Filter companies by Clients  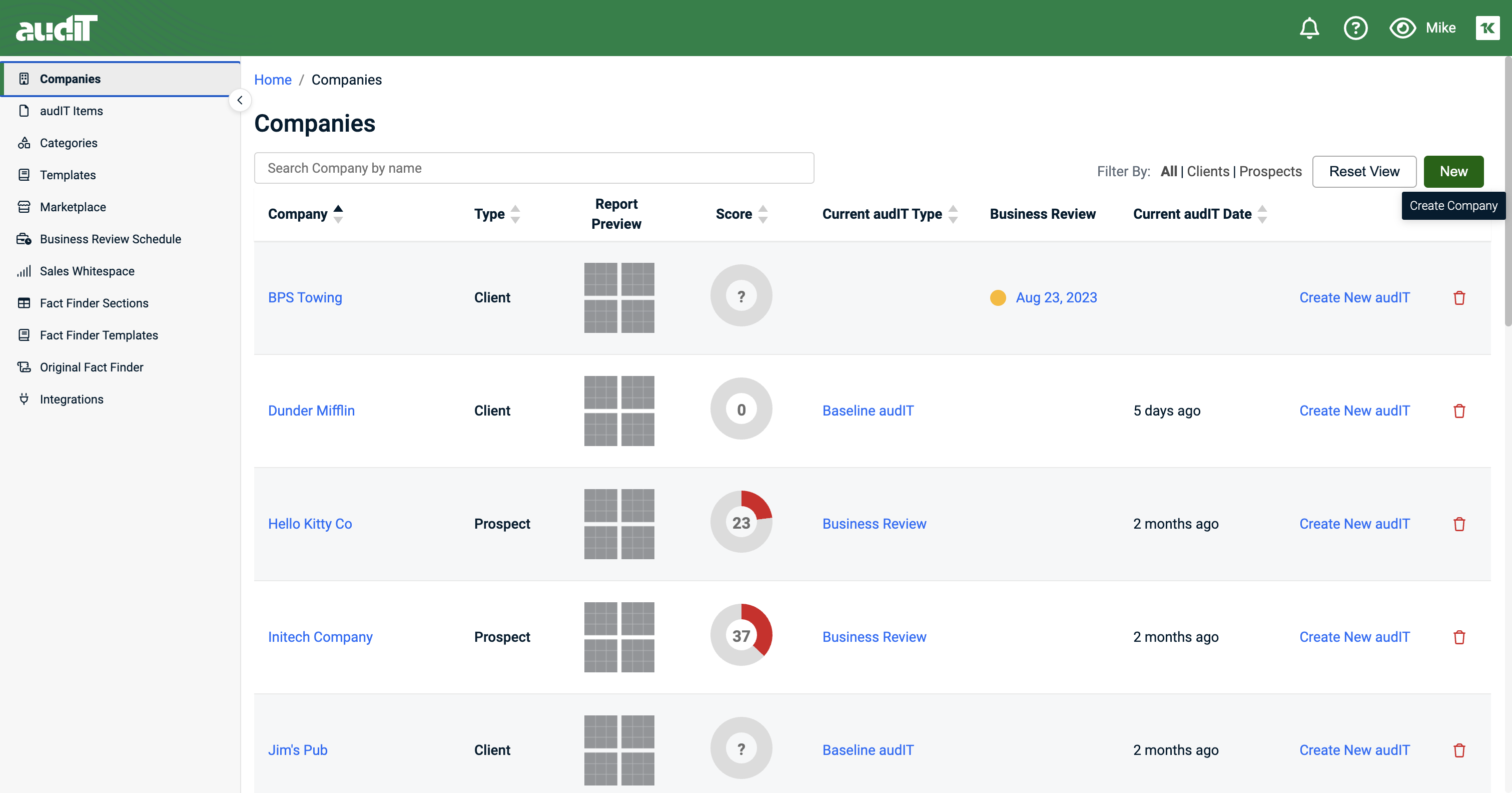pyautogui.click(x=1208, y=172)
